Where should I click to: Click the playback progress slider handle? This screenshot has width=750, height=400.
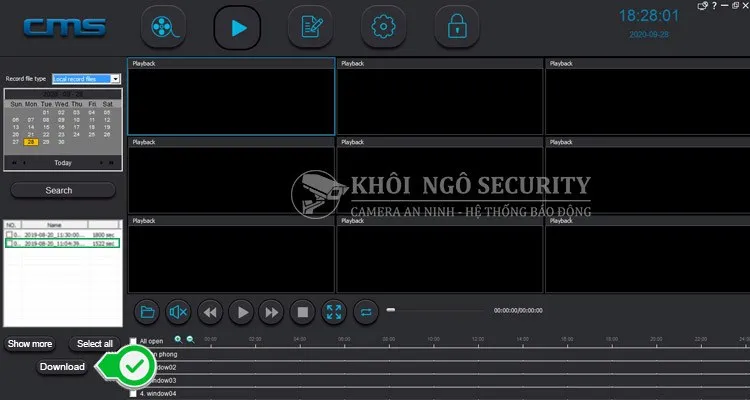[391, 310]
